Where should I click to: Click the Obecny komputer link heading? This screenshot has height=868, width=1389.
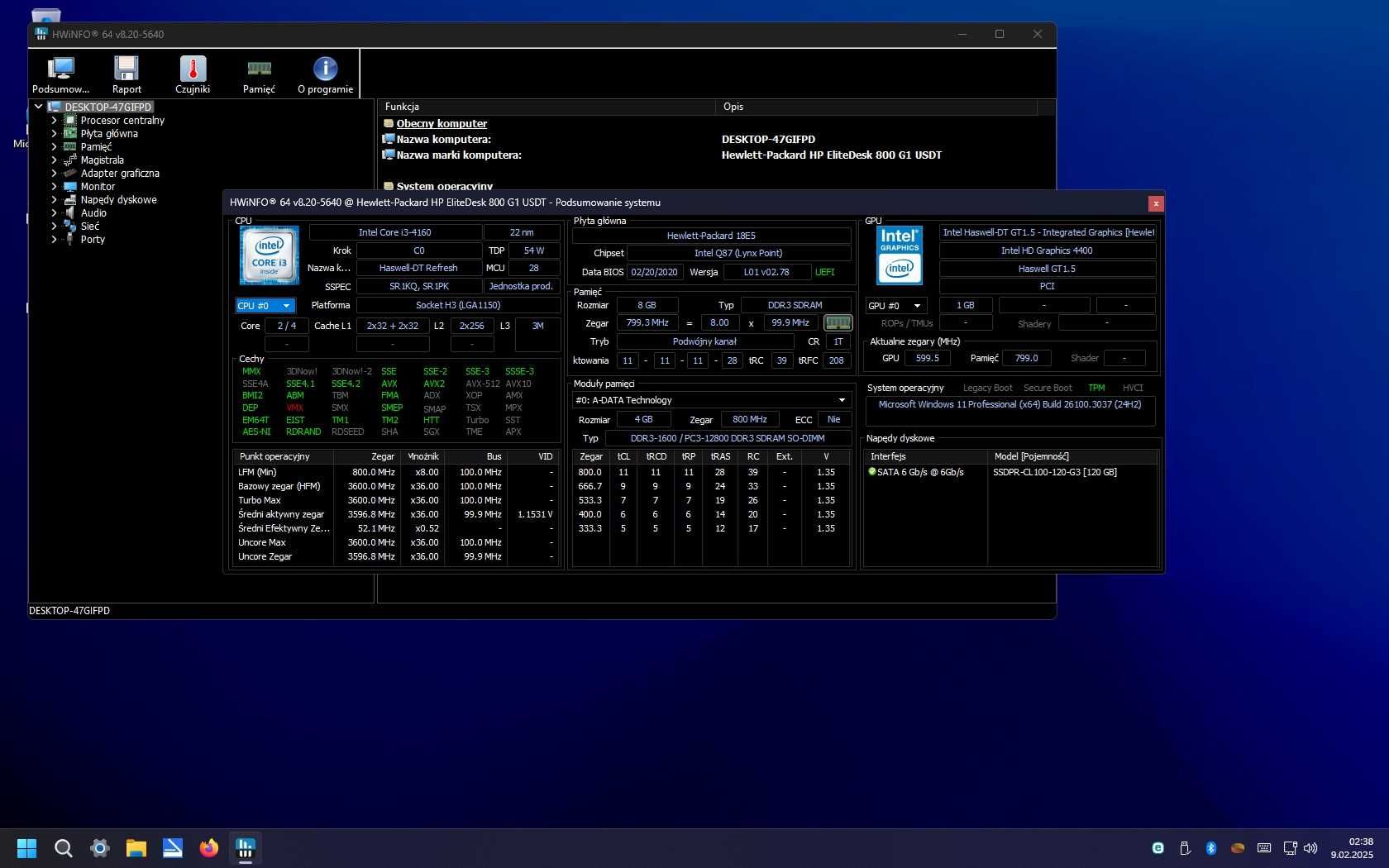point(442,123)
